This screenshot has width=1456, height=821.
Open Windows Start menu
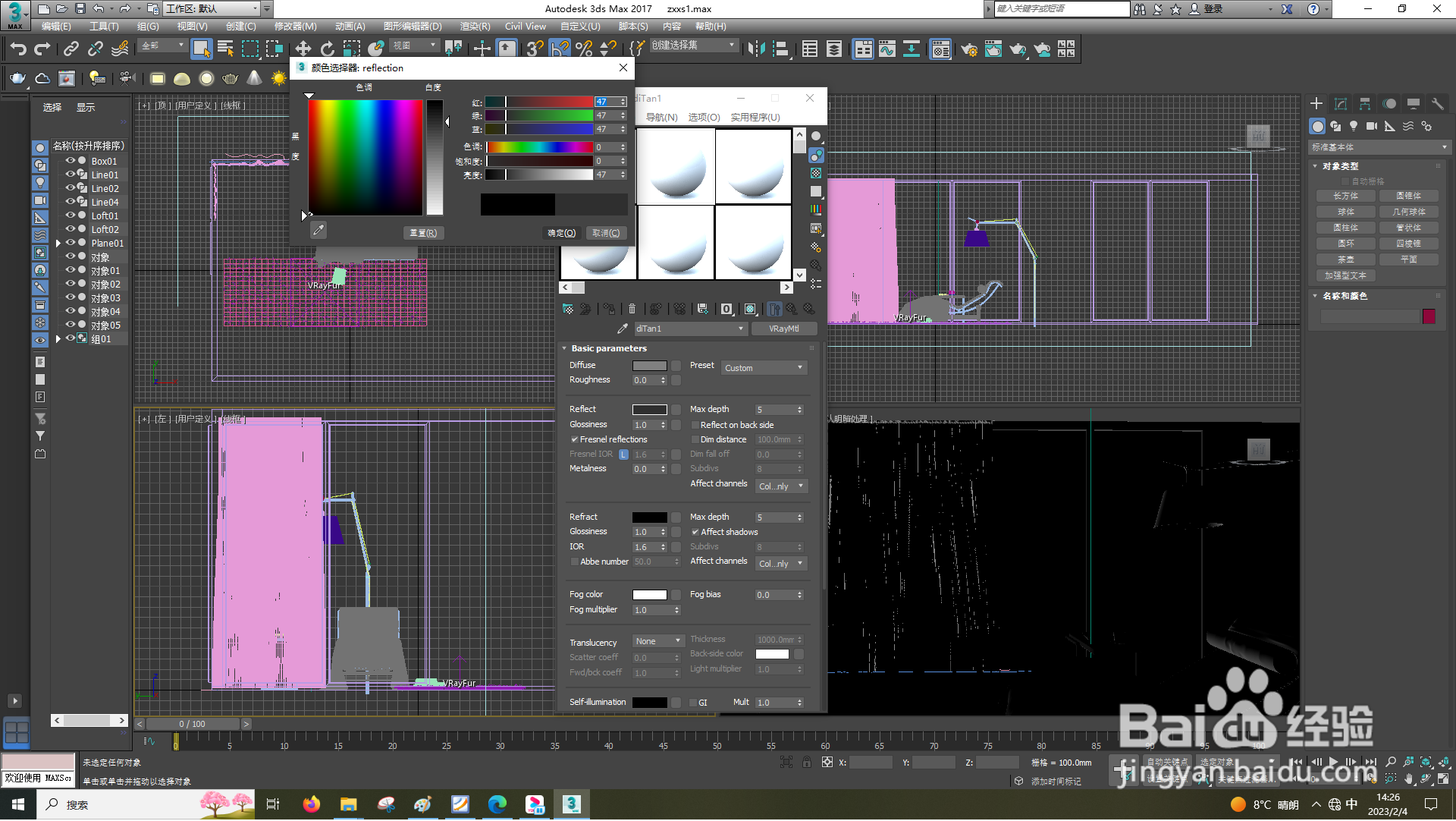tap(18, 804)
